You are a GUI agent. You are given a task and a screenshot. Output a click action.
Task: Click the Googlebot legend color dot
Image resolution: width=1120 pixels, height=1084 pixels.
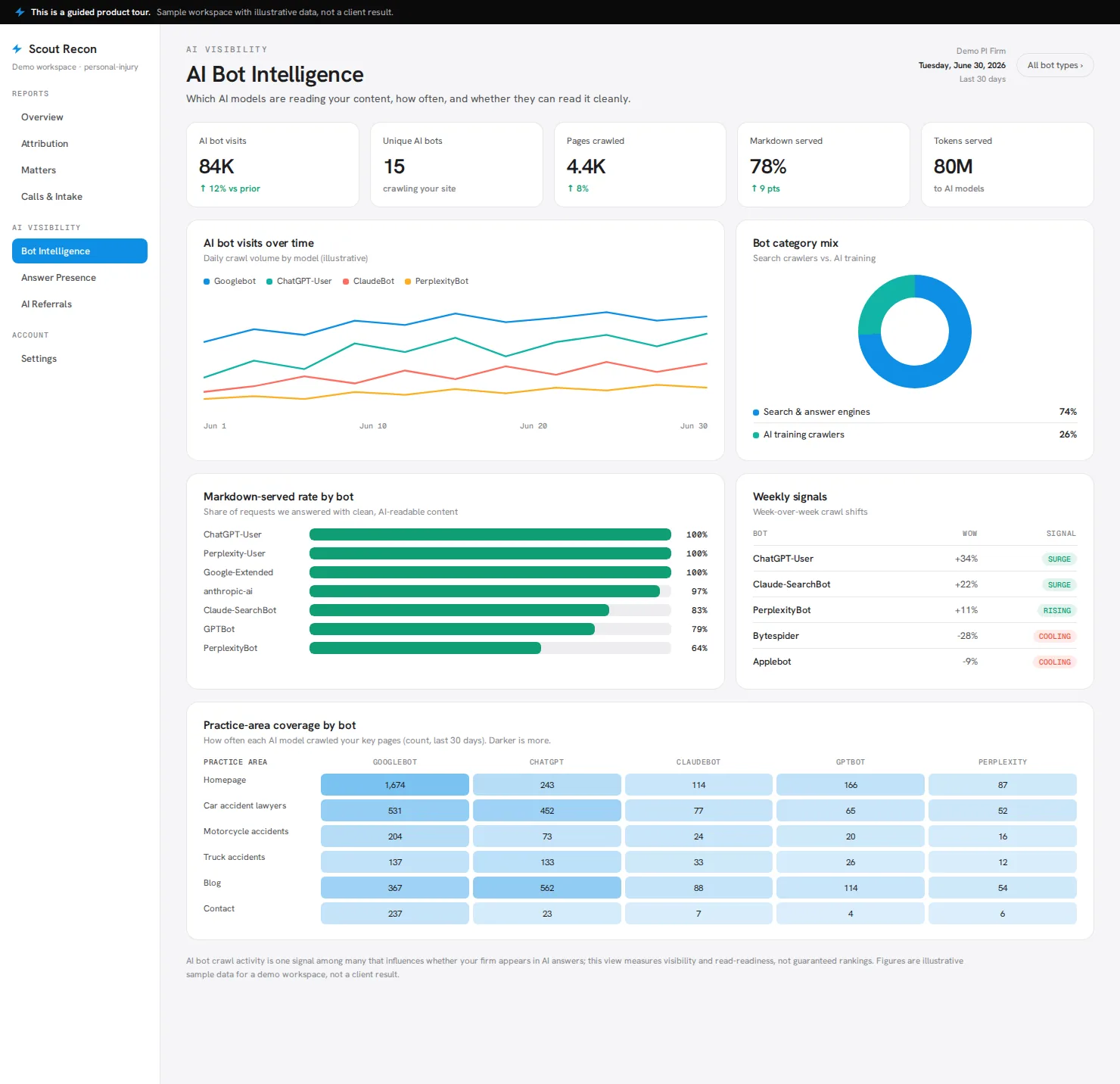[207, 282]
